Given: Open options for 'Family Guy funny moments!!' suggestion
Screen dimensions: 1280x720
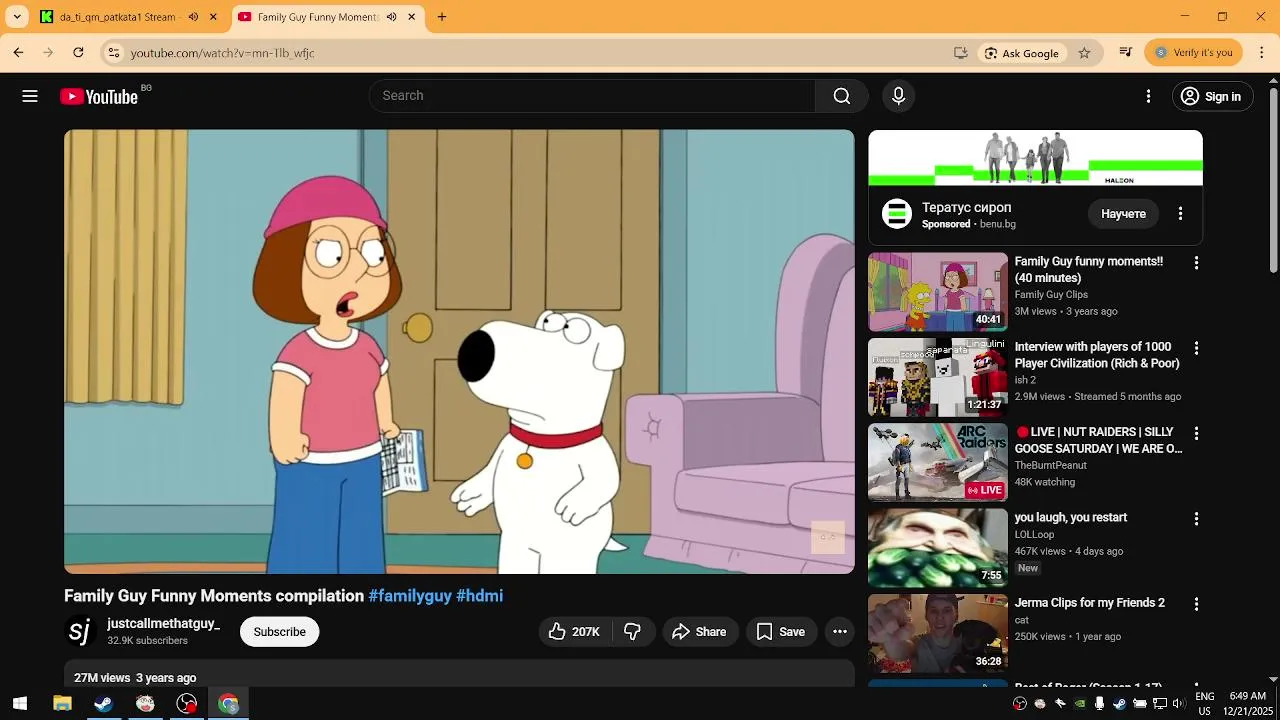Looking at the screenshot, I should tap(1196, 263).
